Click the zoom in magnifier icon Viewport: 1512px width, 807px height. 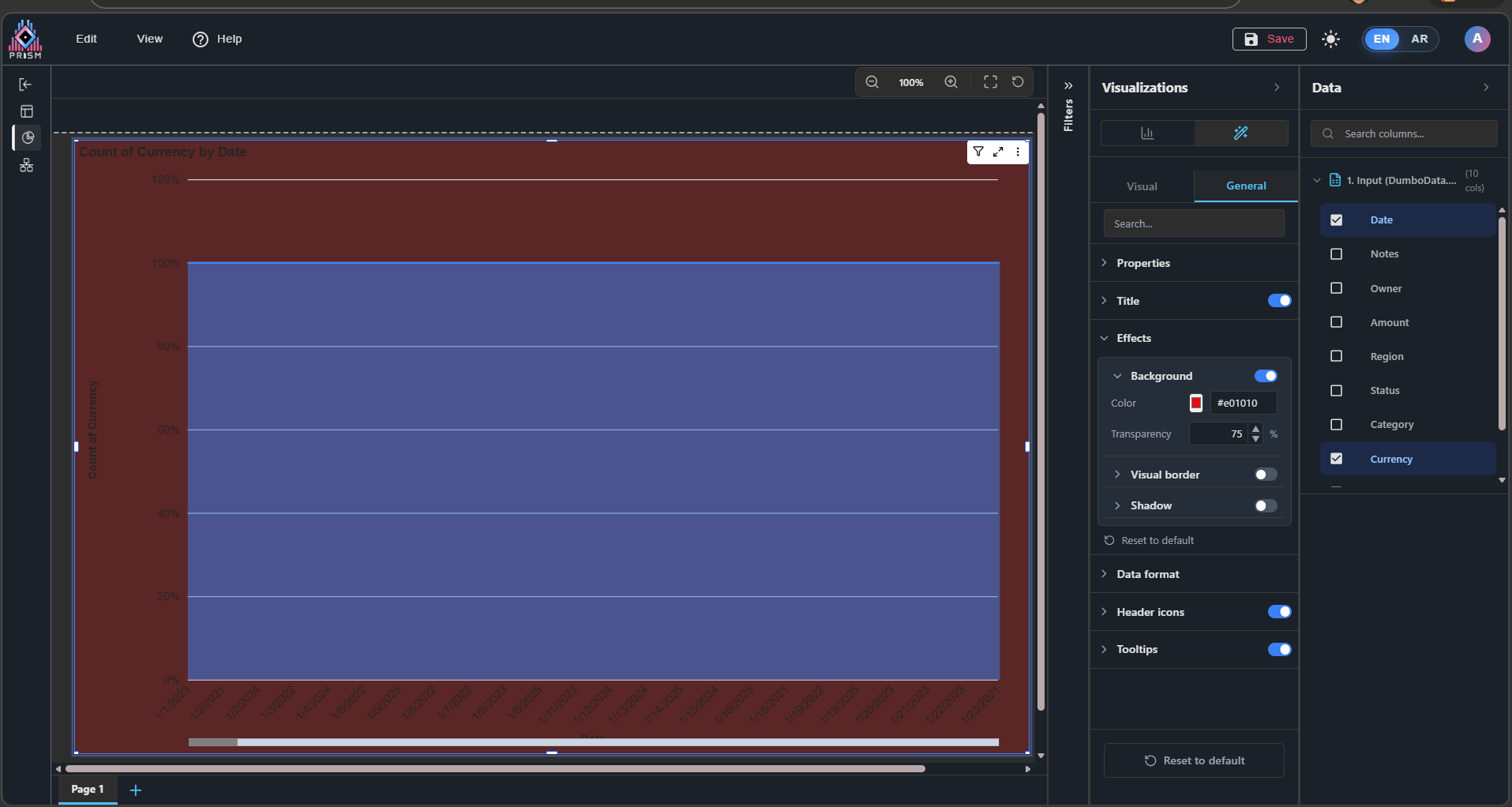point(951,82)
